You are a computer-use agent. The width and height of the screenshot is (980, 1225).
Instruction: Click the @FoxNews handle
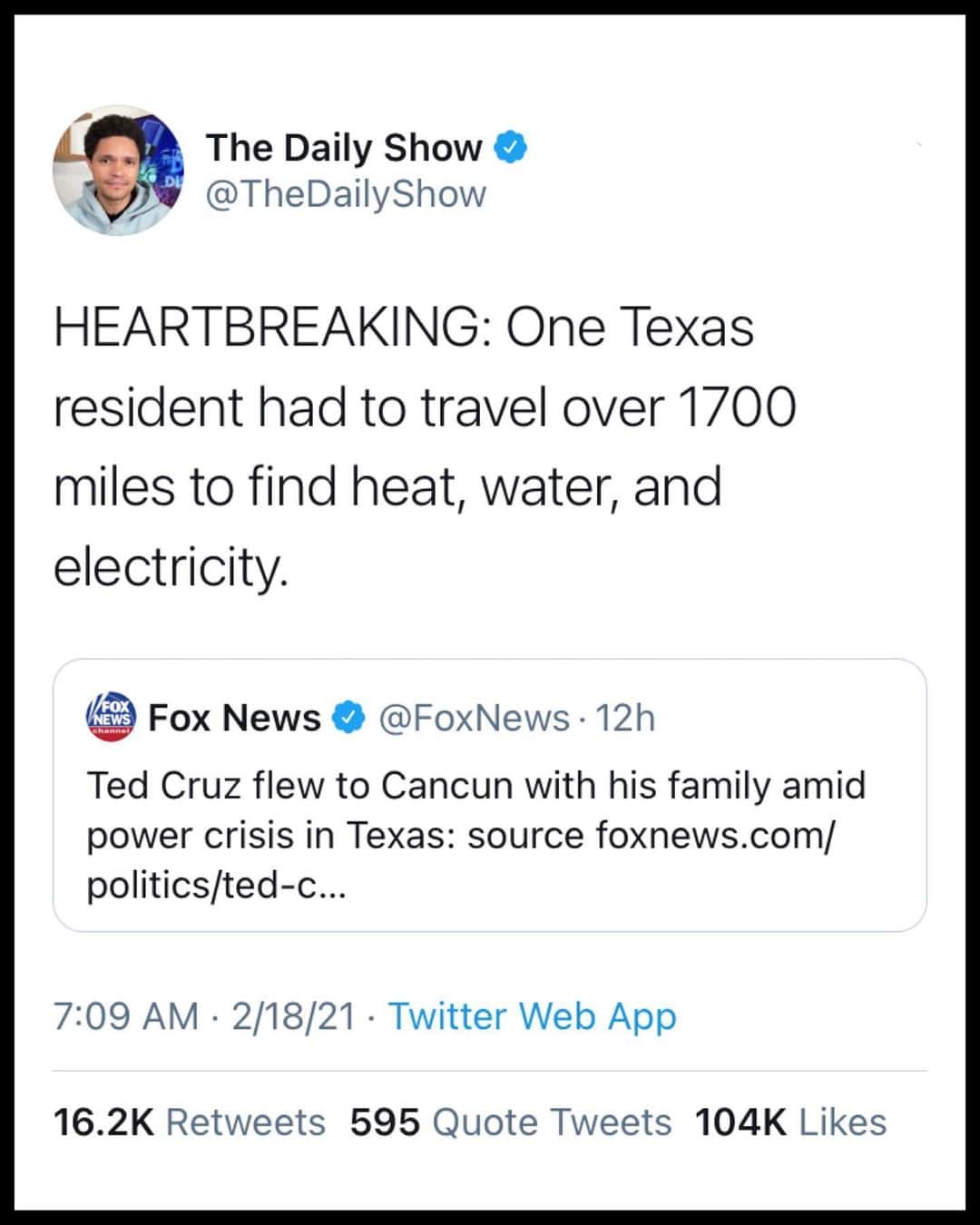(x=473, y=718)
